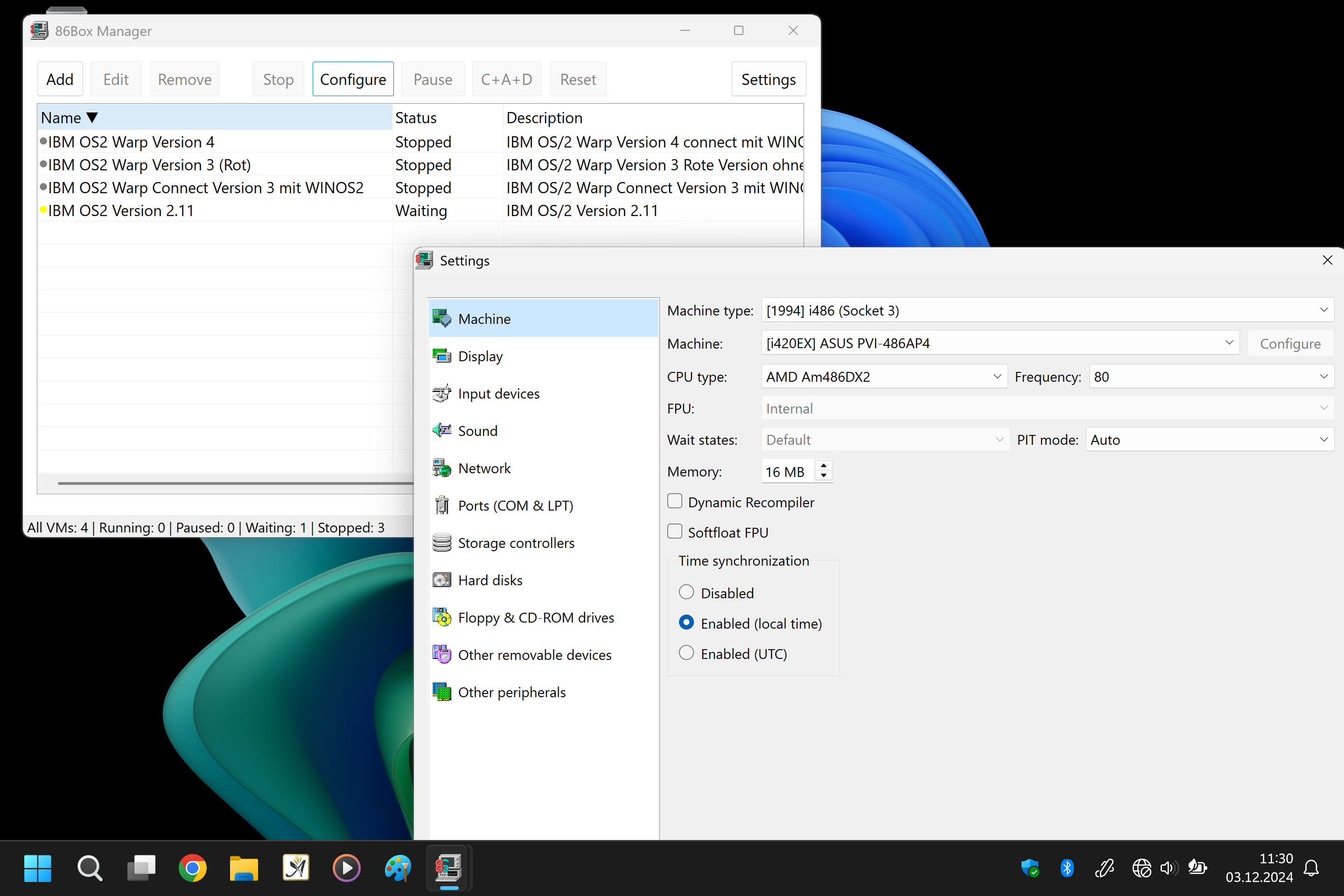Click Configure button beside Machine dropdown
The height and width of the screenshot is (896, 1344).
pos(1290,343)
